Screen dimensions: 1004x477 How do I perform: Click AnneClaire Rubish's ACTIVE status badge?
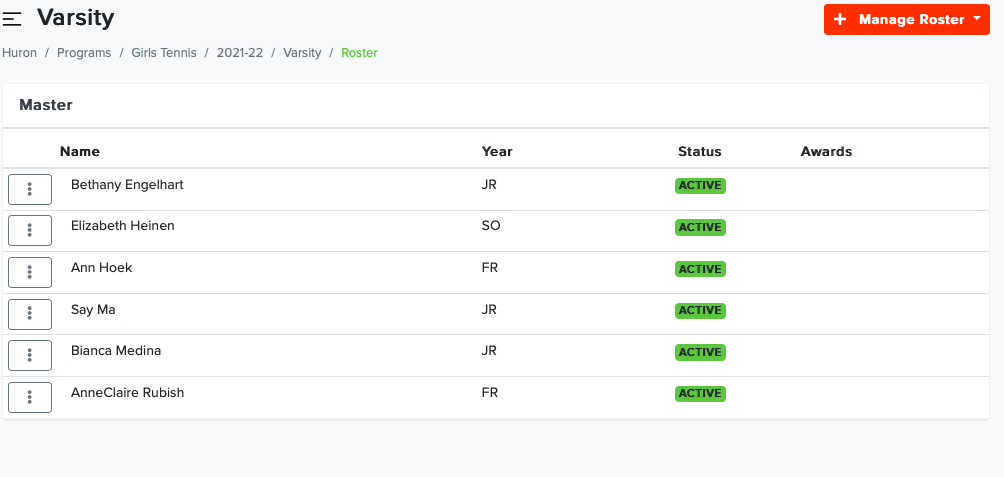700,393
